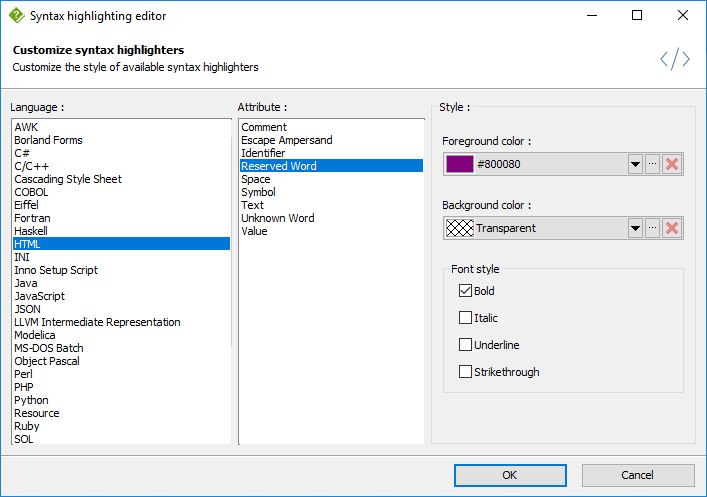Select Eiffel language
The height and width of the screenshot is (497, 707).
point(122,205)
